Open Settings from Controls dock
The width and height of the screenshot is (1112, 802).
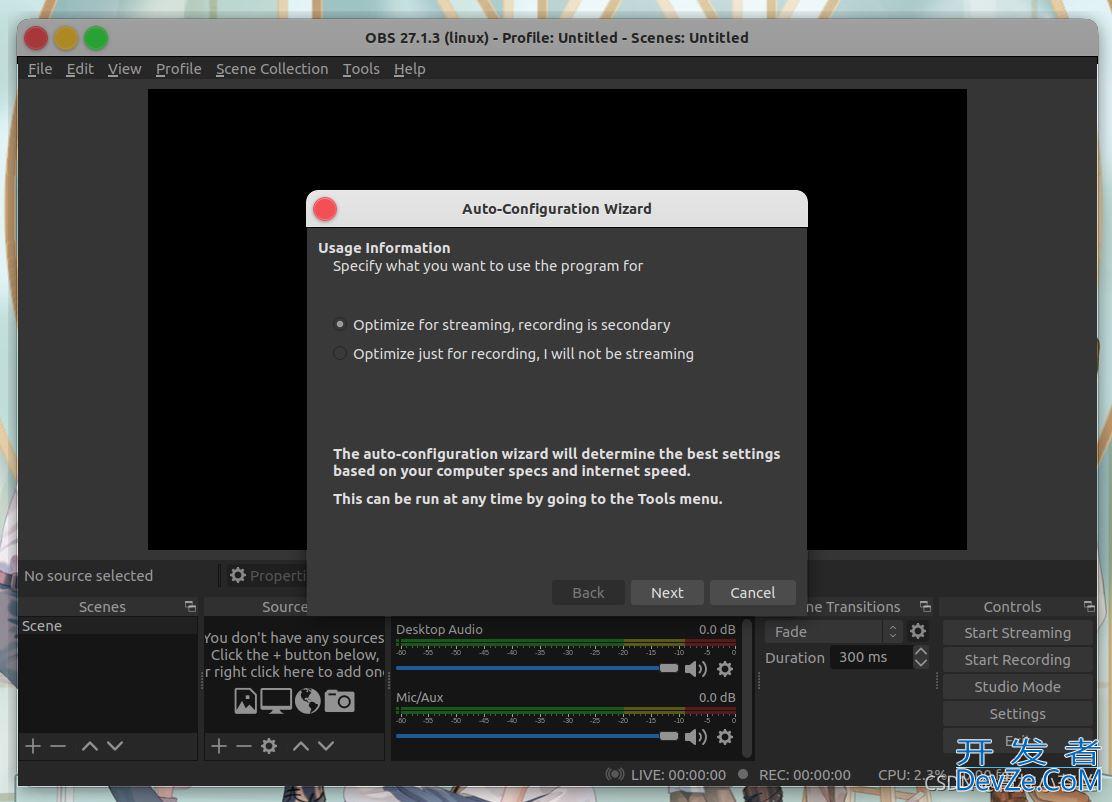(1017, 713)
